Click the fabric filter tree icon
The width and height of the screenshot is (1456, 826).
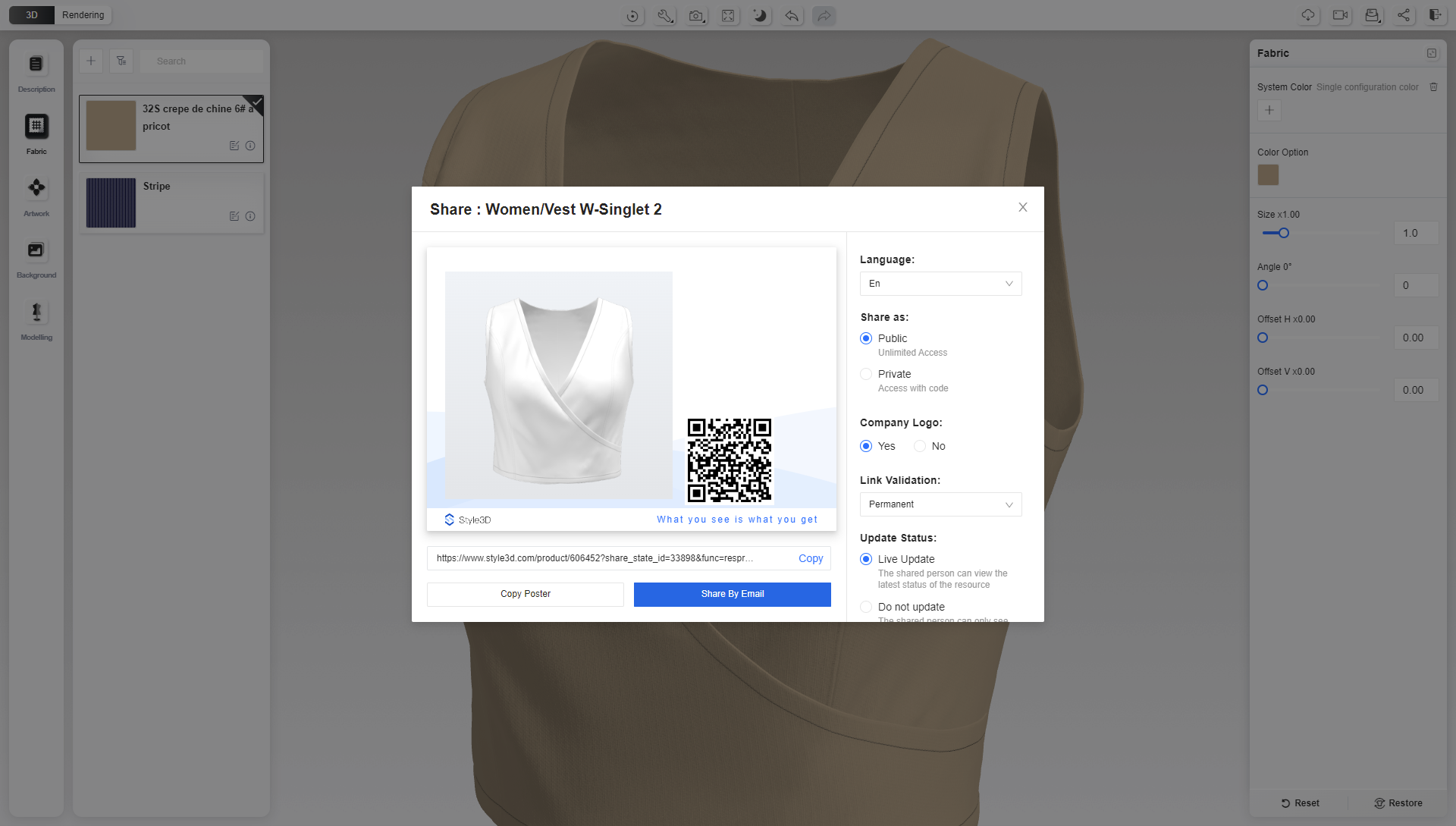[121, 61]
